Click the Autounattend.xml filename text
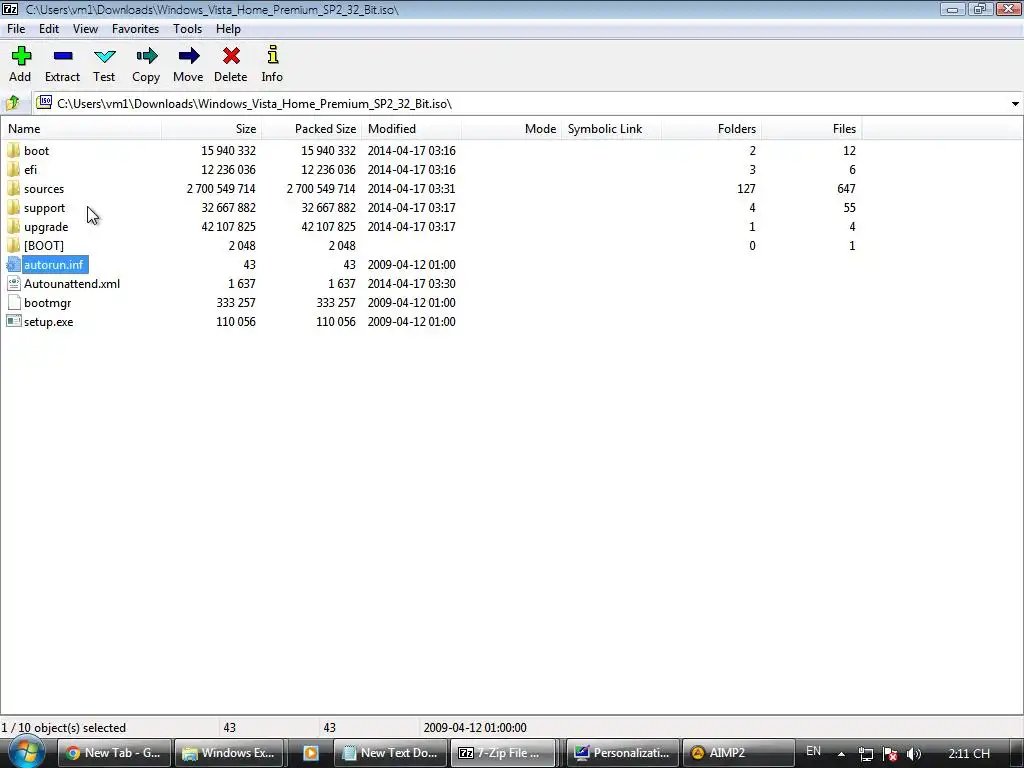 click(x=72, y=284)
